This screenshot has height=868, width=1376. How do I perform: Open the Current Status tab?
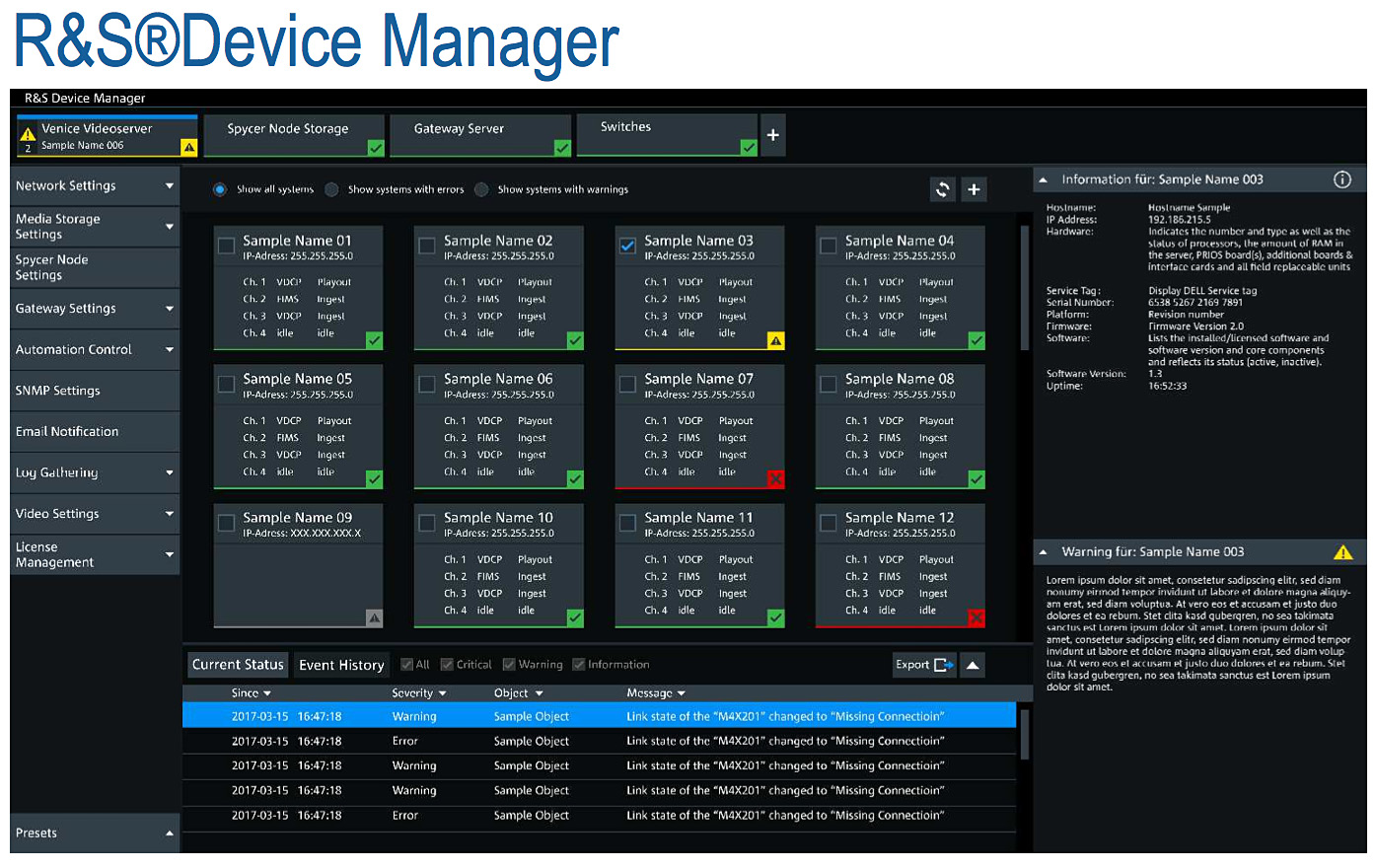tap(238, 665)
